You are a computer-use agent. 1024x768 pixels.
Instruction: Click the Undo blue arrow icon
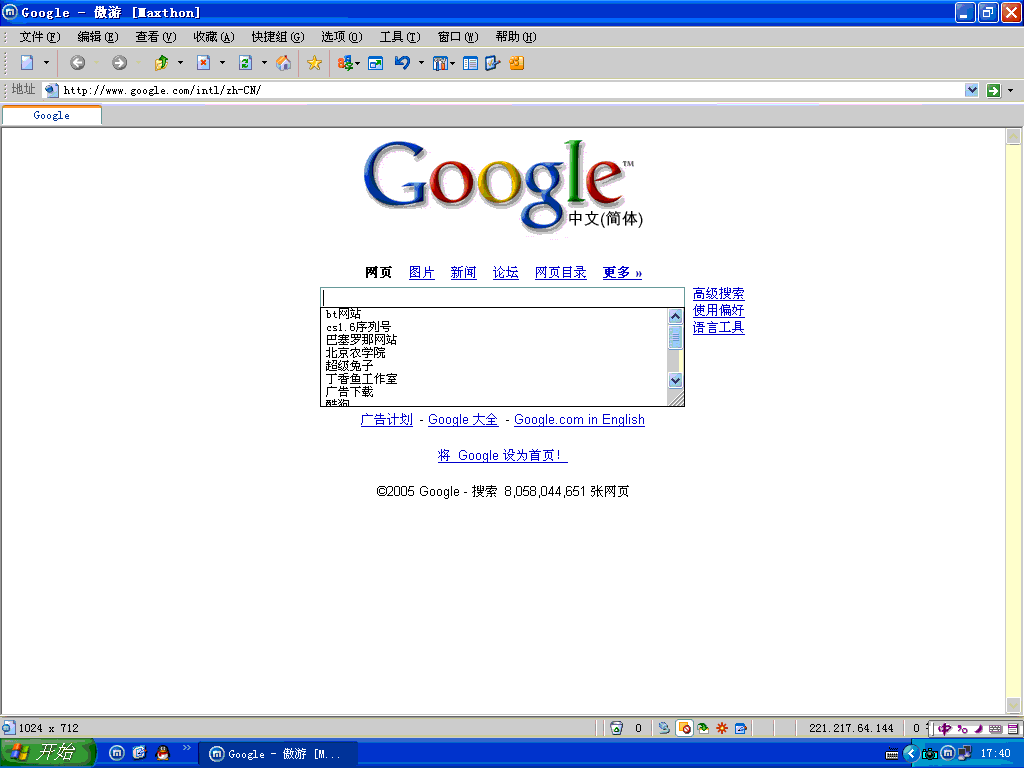click(402, 63)
